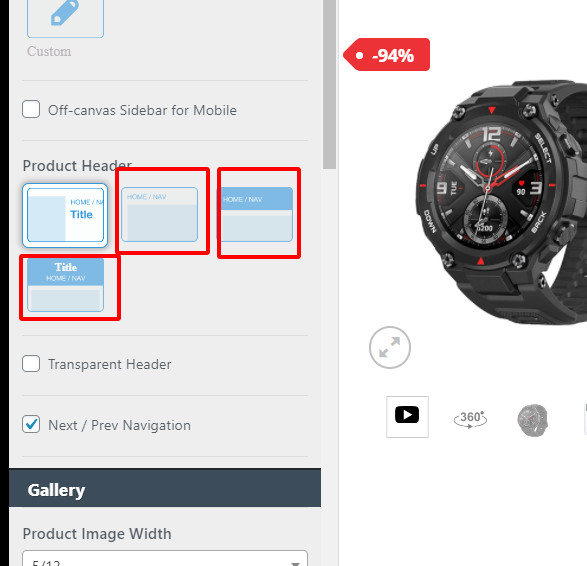Enable Off-canvas Sidebar for Mobile
The width and height of the screenshot is (587, 566).
[x=31, y=109]
